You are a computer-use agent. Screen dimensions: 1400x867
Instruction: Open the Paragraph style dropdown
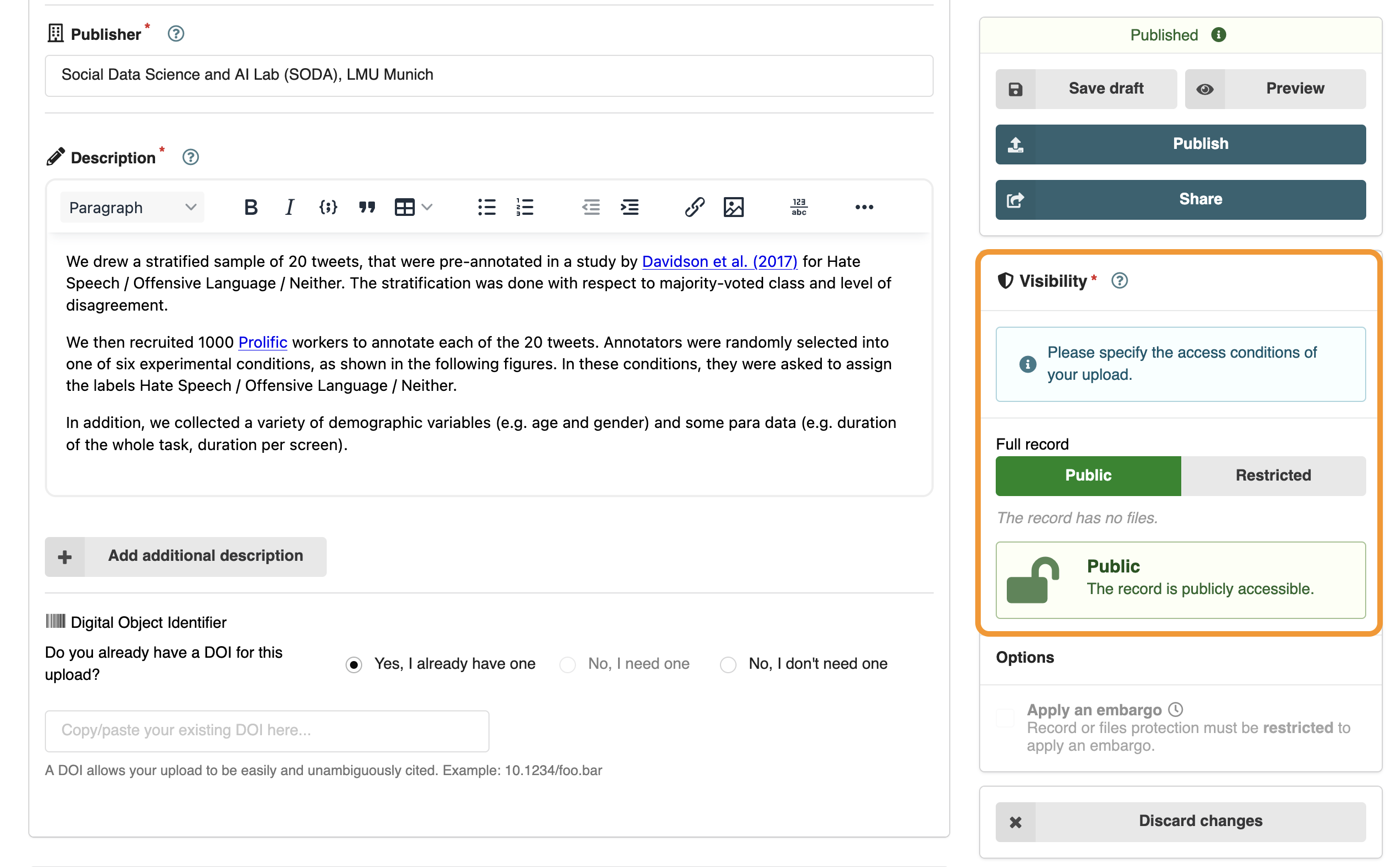click(132, 207)
